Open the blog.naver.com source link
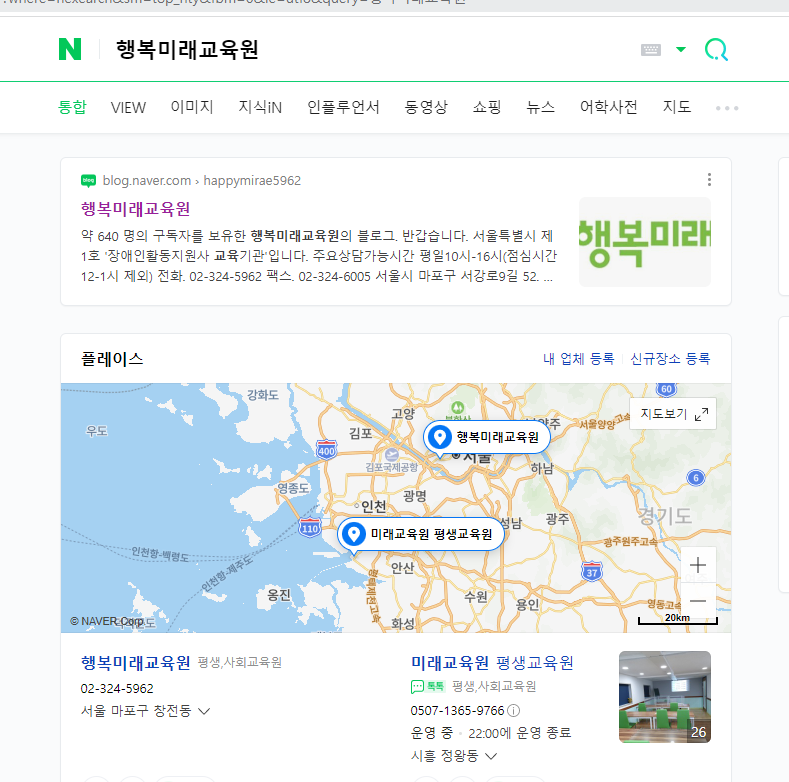 click(x=147, y=181)
